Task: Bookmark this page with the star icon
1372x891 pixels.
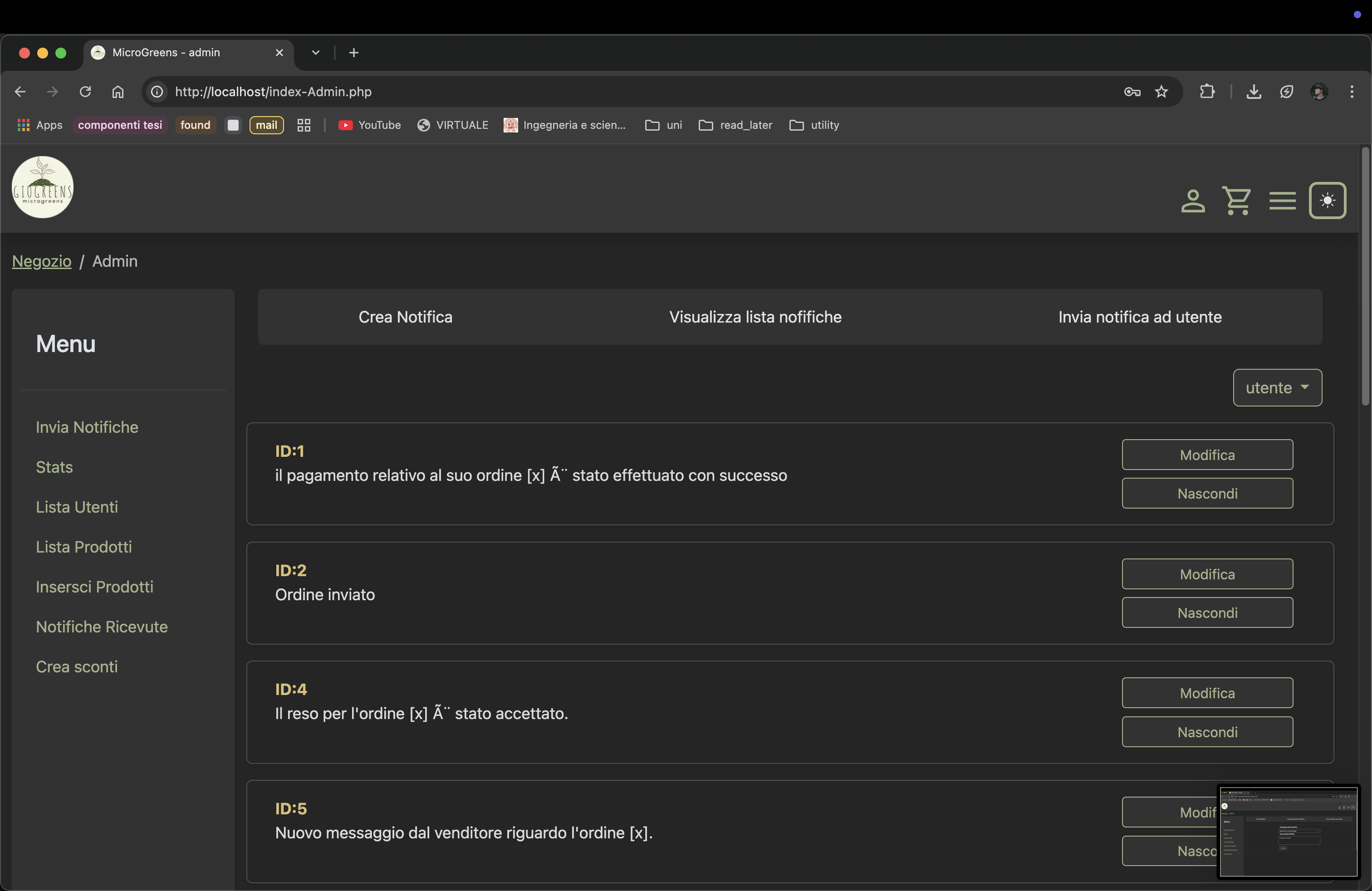Action: (x=1161, y=92)
